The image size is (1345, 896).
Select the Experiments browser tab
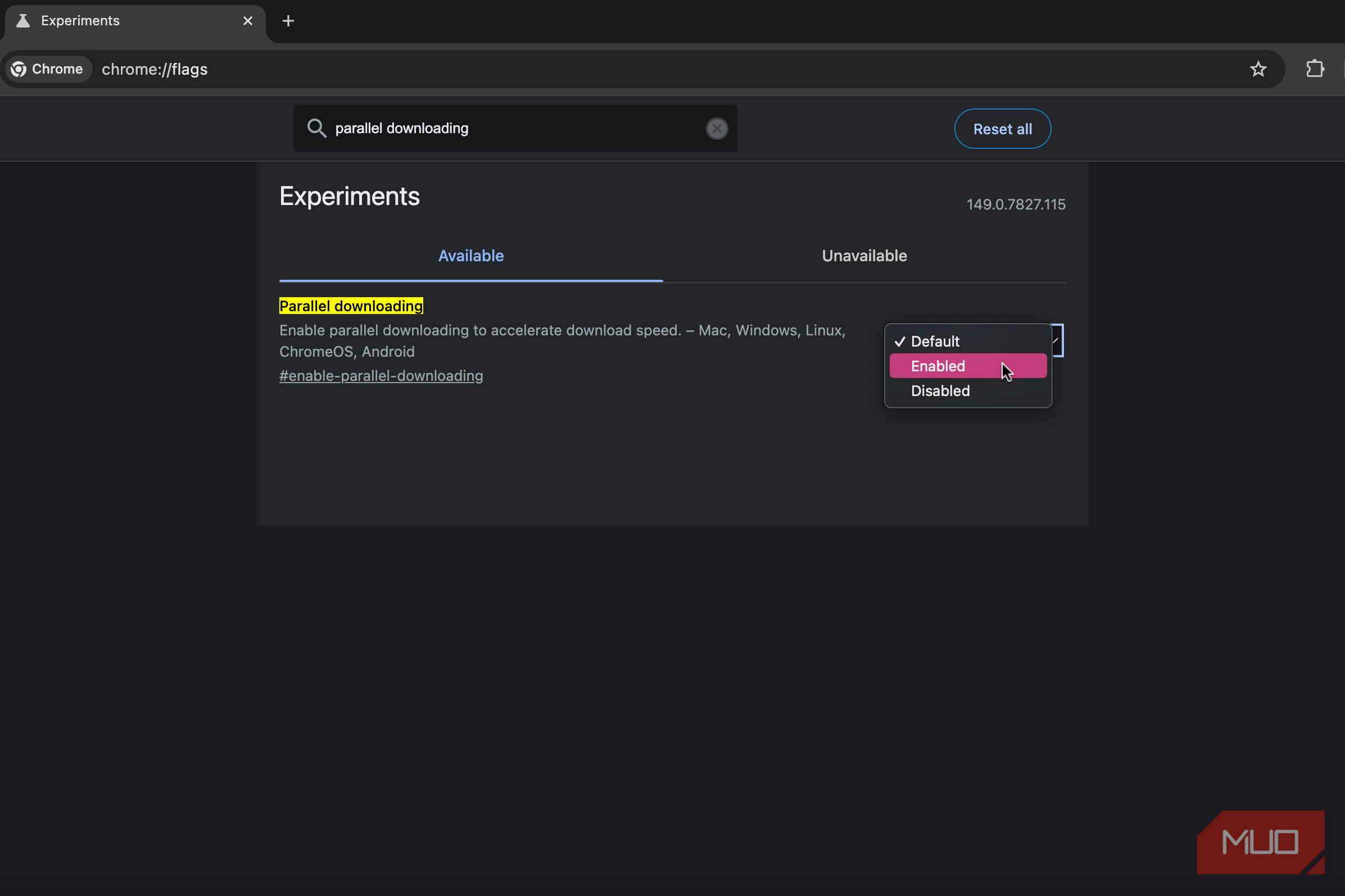135,22
